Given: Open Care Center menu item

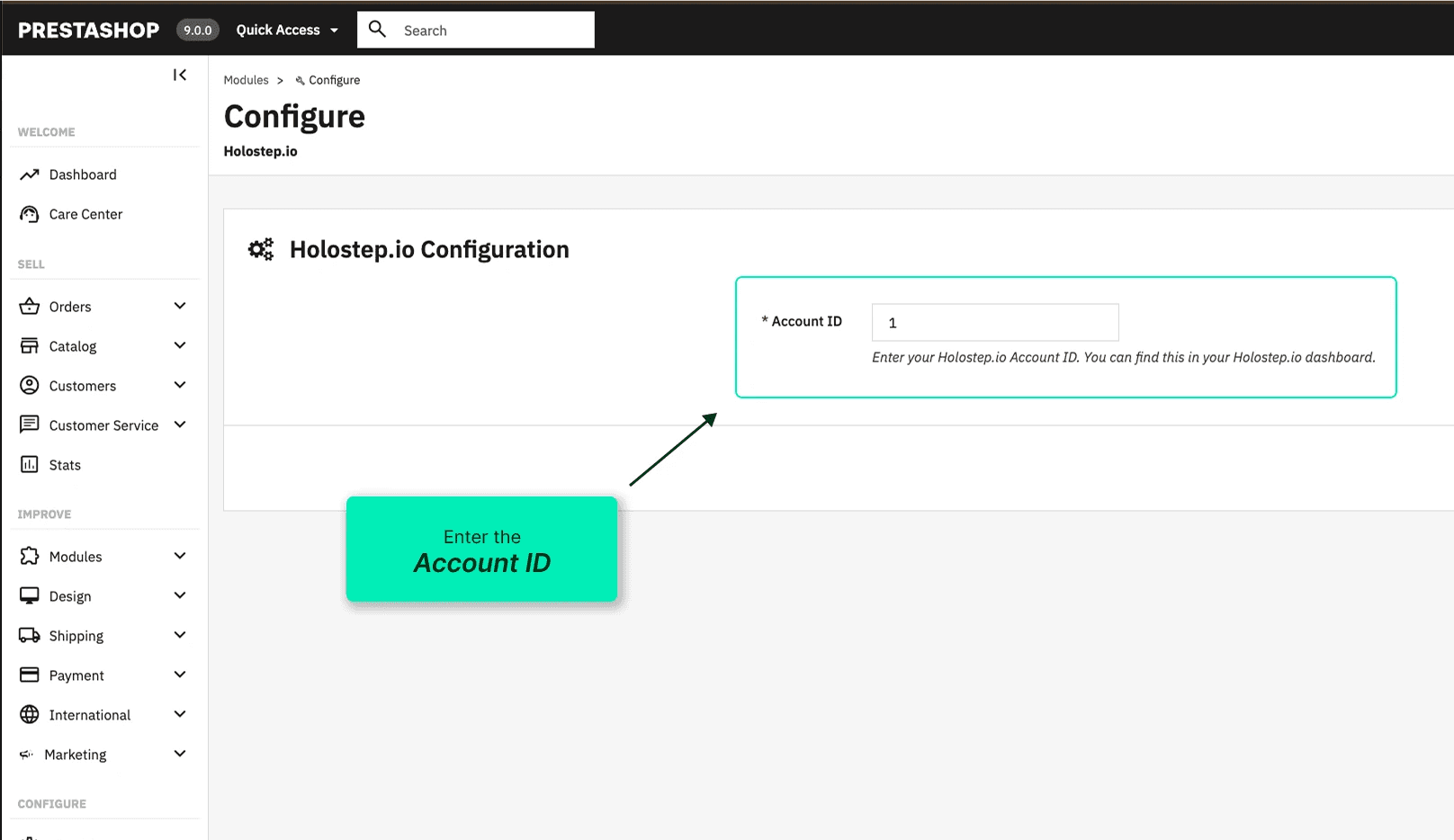Looking at the screenshot, I should pos(85,214).
